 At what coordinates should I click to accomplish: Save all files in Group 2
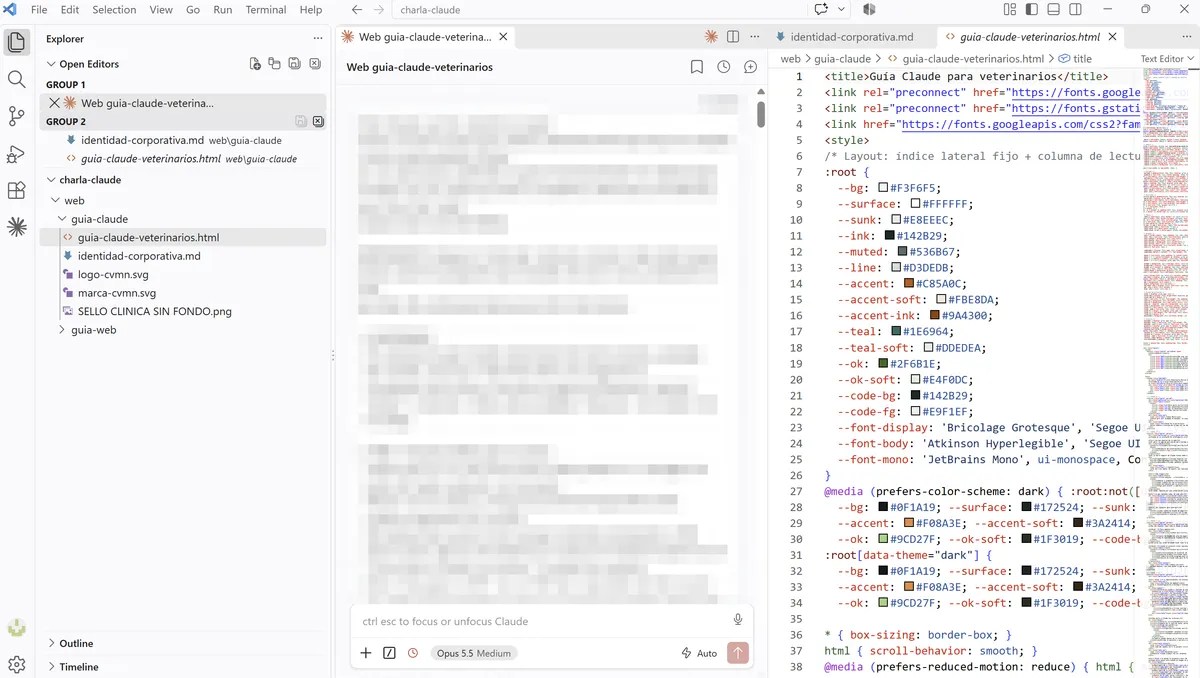click(x=300, y=121)
